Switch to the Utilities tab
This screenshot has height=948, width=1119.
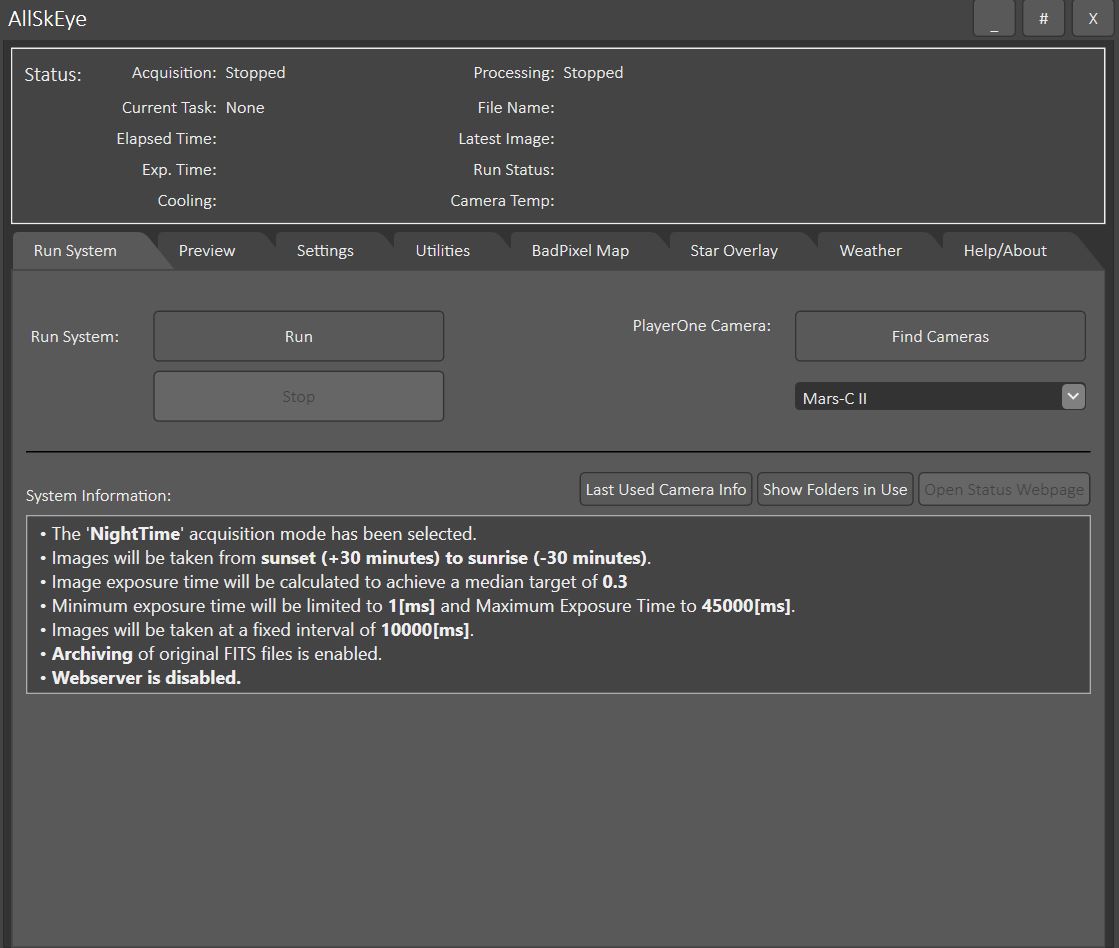[443, 250]
